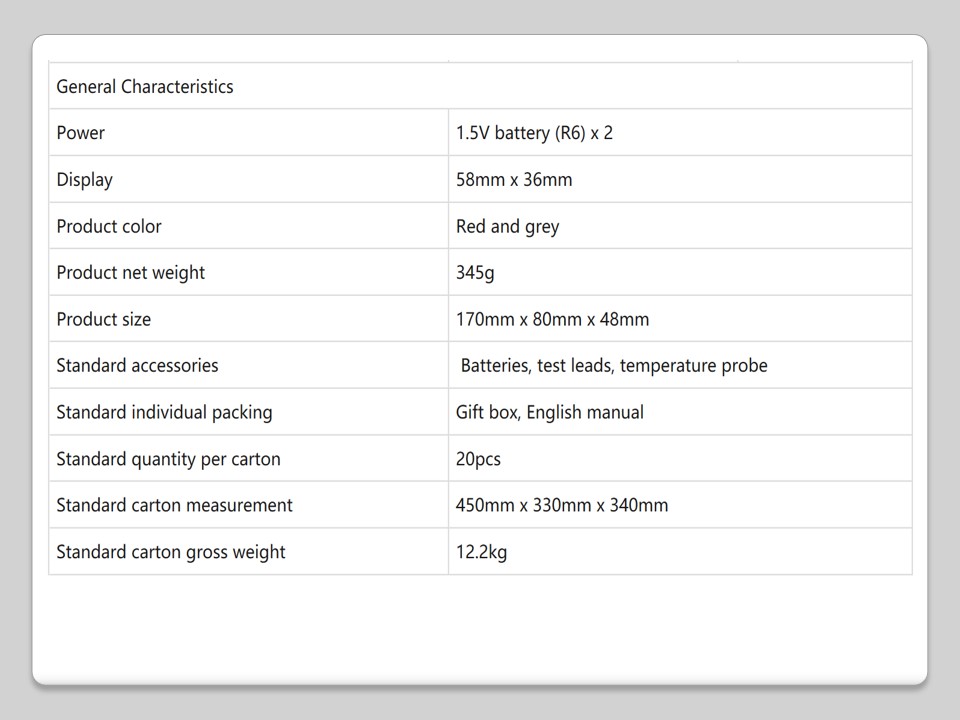Click the 345g weight value

click(475, 273)
